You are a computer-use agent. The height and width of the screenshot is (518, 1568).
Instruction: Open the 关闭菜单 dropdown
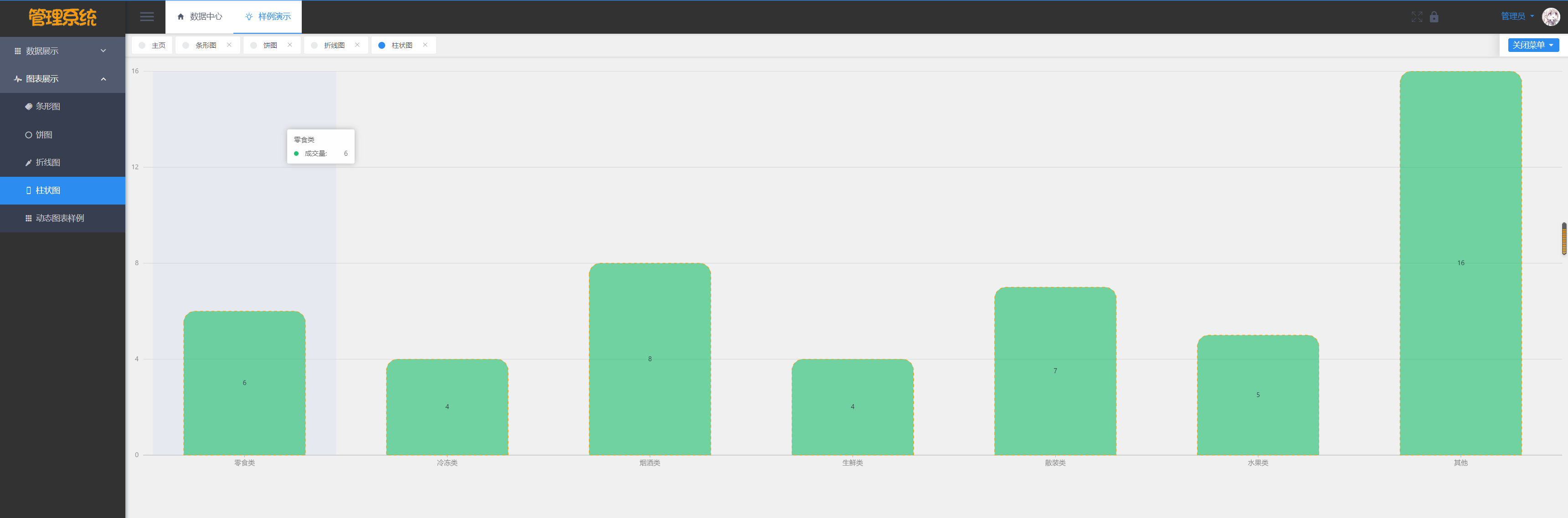pos(1533,45)
